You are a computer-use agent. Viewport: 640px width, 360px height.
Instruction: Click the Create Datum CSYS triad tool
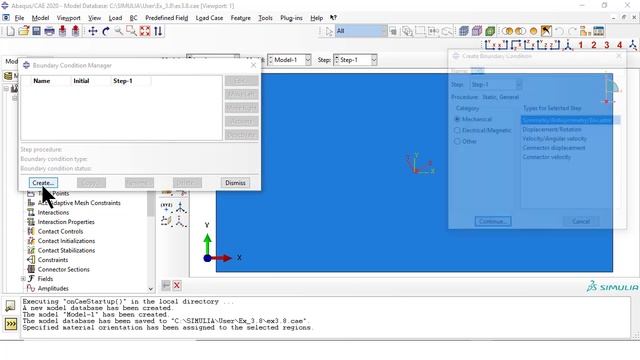tap(180, 207)
